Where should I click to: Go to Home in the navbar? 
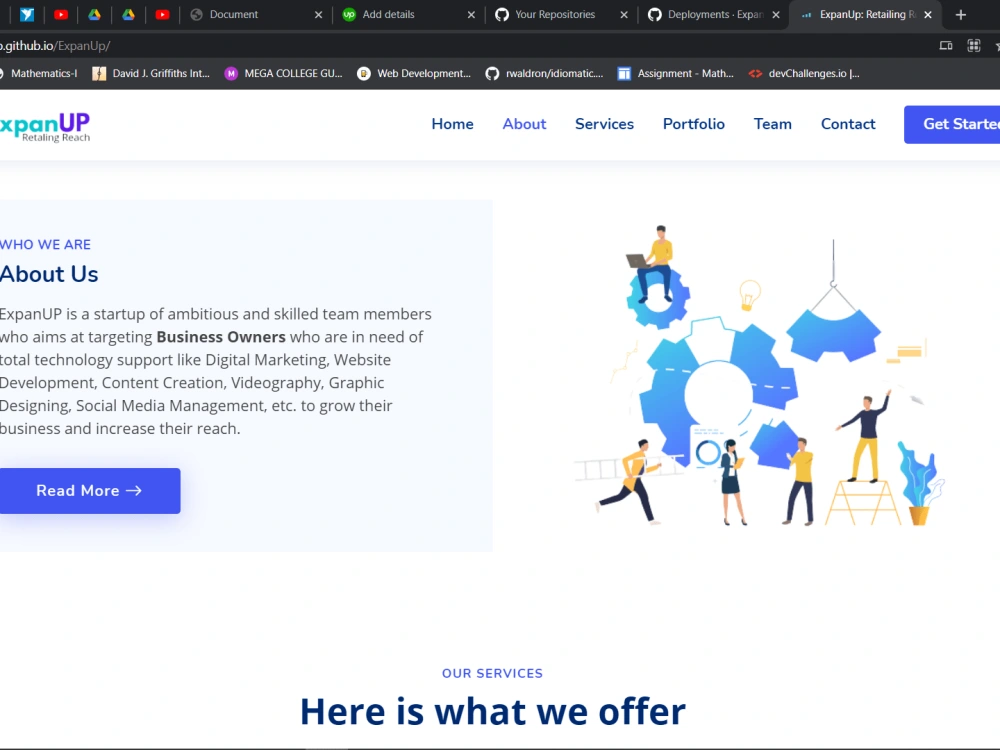(452, 124)
